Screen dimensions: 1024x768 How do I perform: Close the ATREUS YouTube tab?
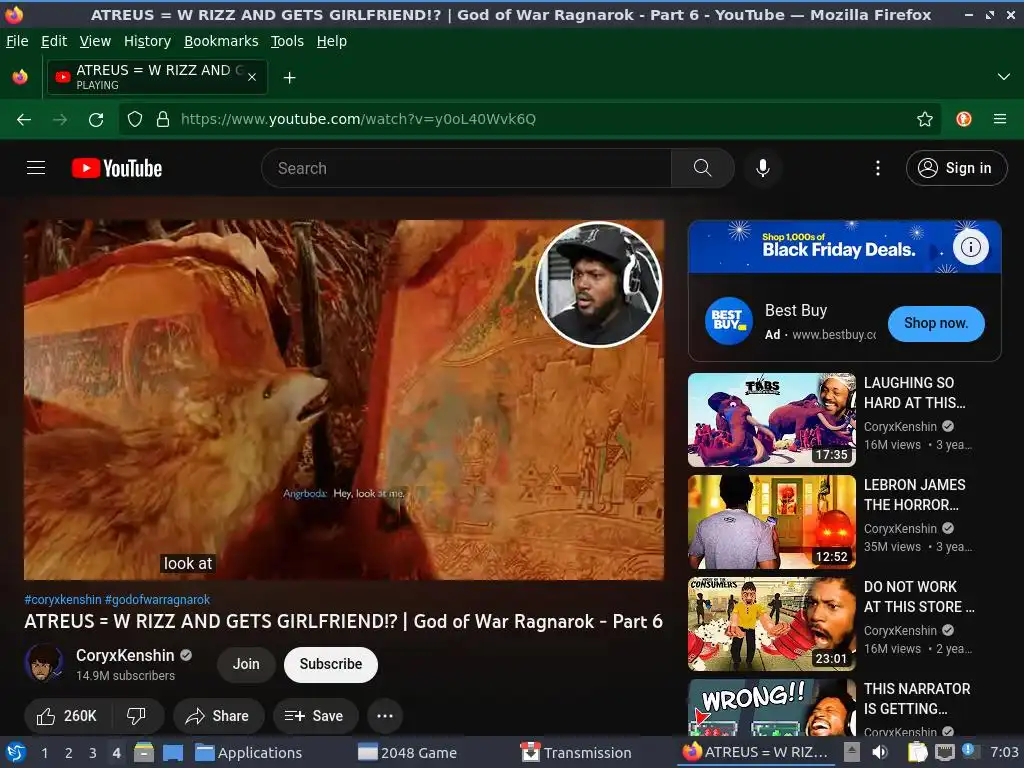pyautogui.click(x=251, y=77)
